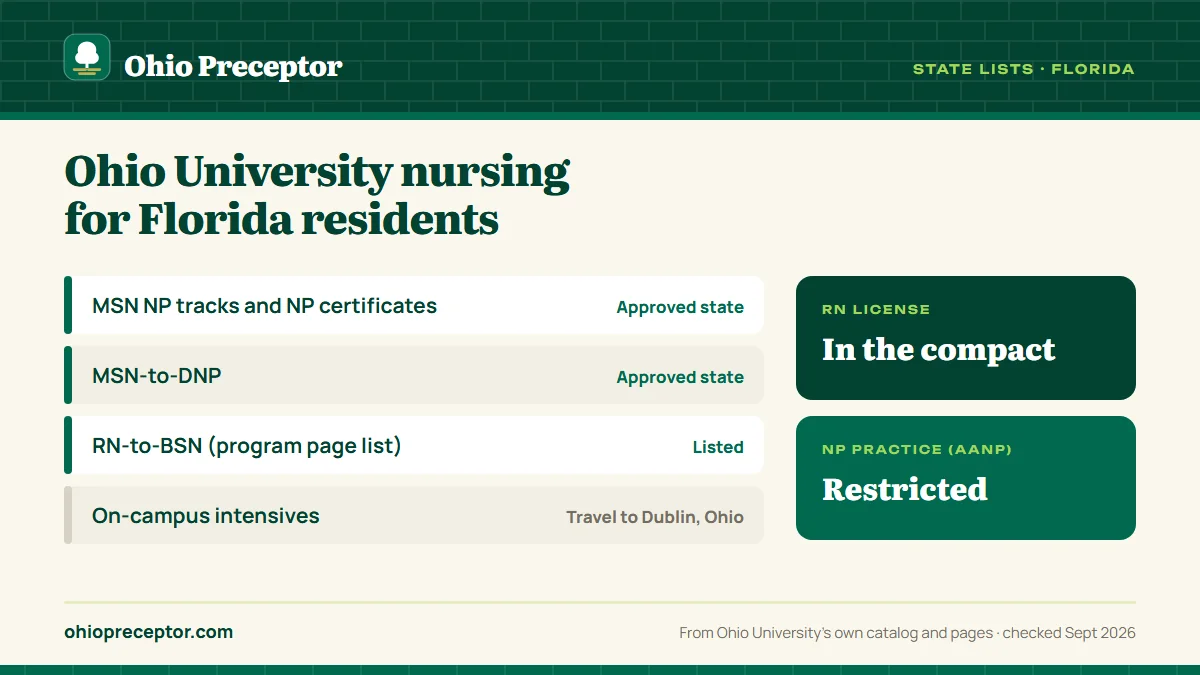Image resolution: width=1200 pixels, height=675 pixels.
Task: Click the Restricted card value
Action: pos(905,489)
